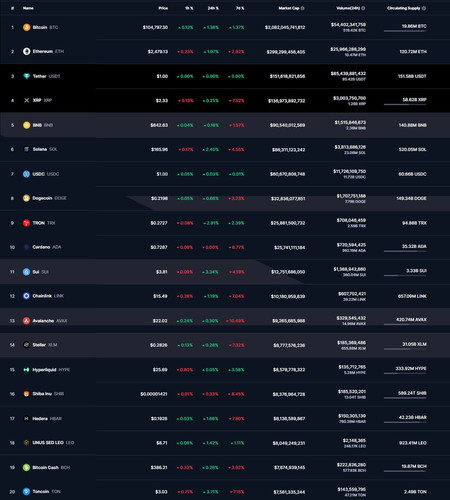
Task: Click Ethereum's price "$2,479.13"
Action: pos(158,52)
